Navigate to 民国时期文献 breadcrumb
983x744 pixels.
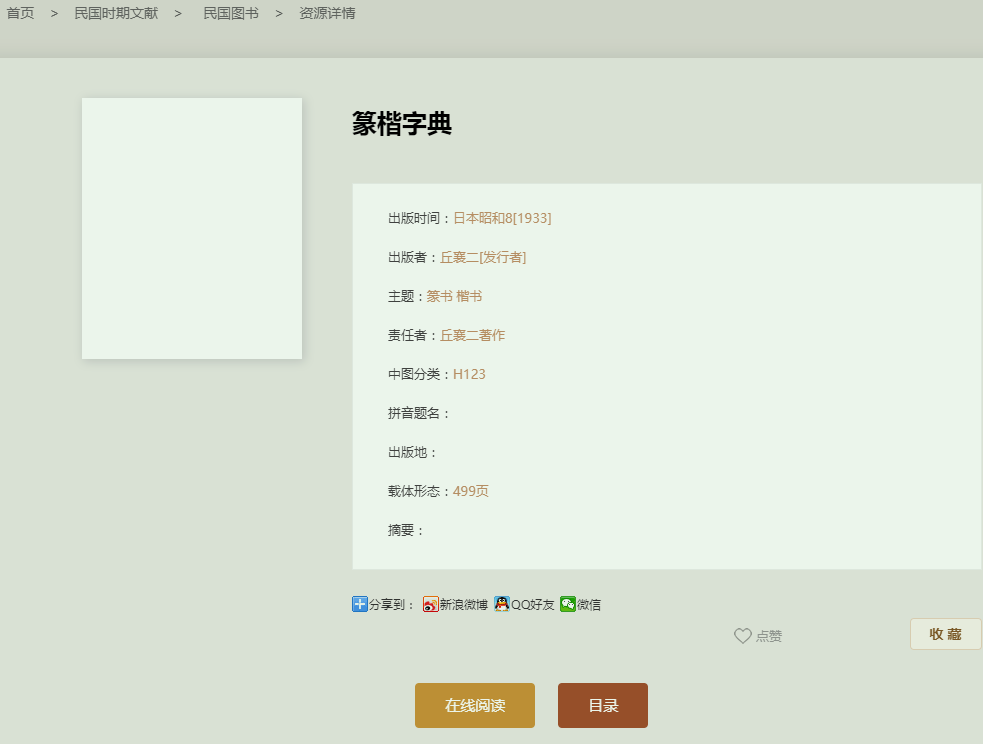pyautogui.click(x=116, y=13)
